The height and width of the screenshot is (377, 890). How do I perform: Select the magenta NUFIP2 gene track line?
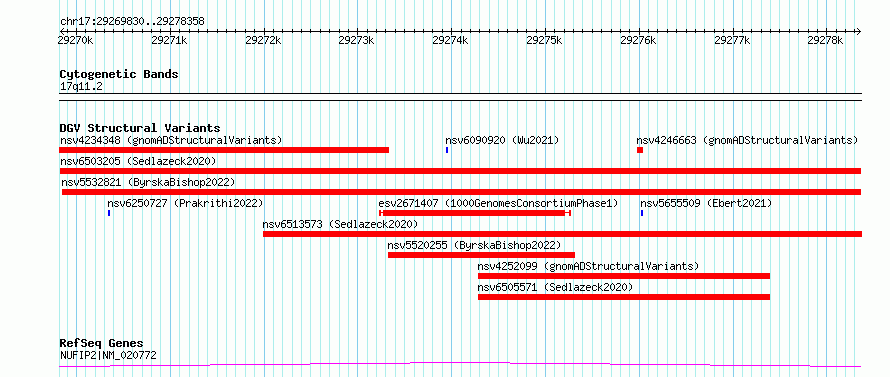point(460,364)
